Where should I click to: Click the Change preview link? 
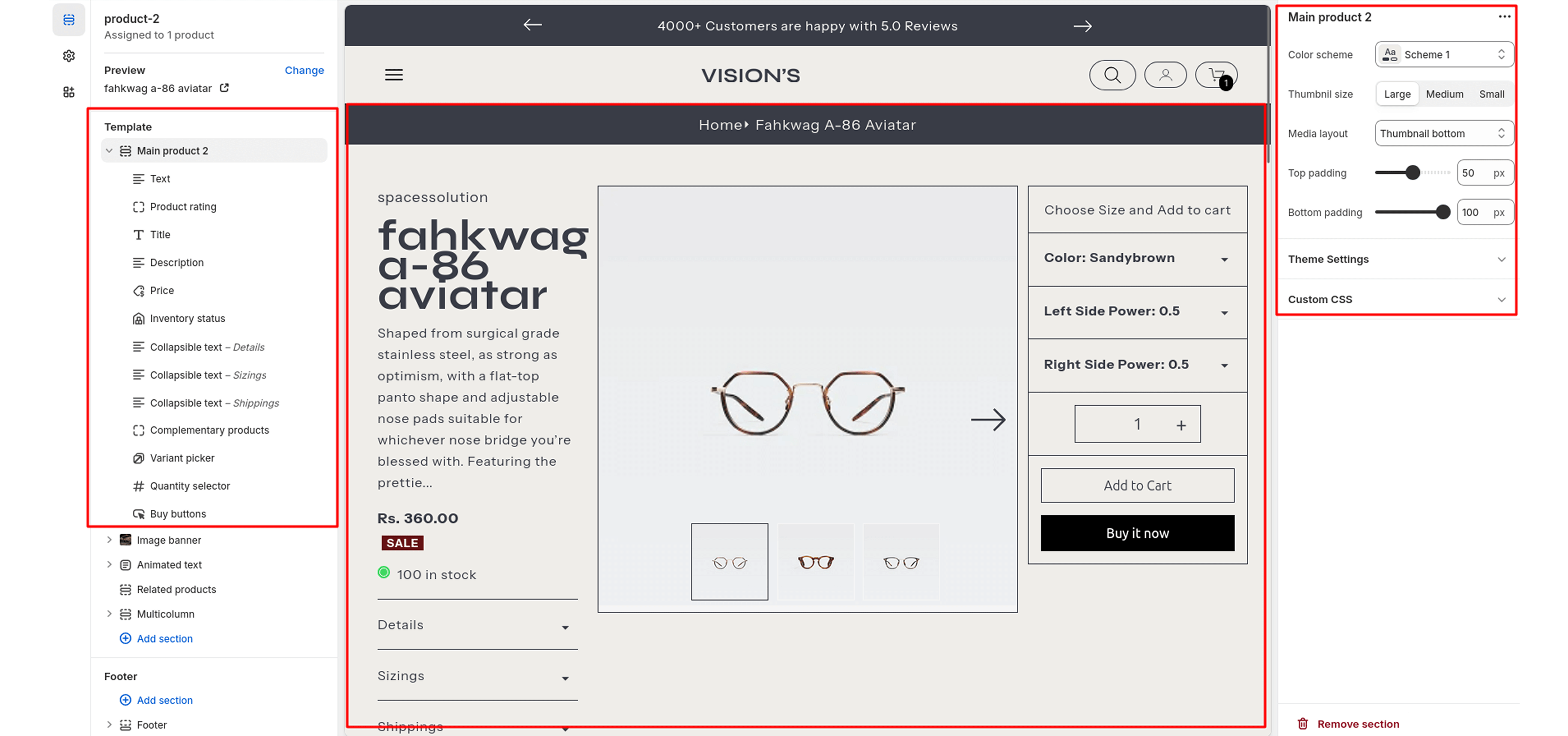[304, 70]
